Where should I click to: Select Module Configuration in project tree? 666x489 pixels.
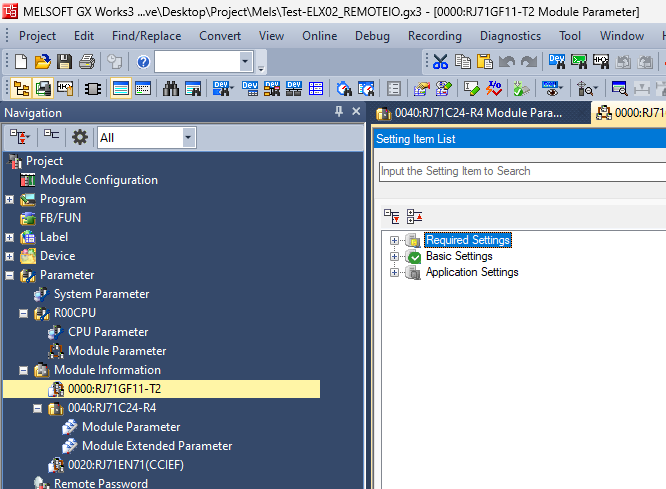[x=99, y=180]
